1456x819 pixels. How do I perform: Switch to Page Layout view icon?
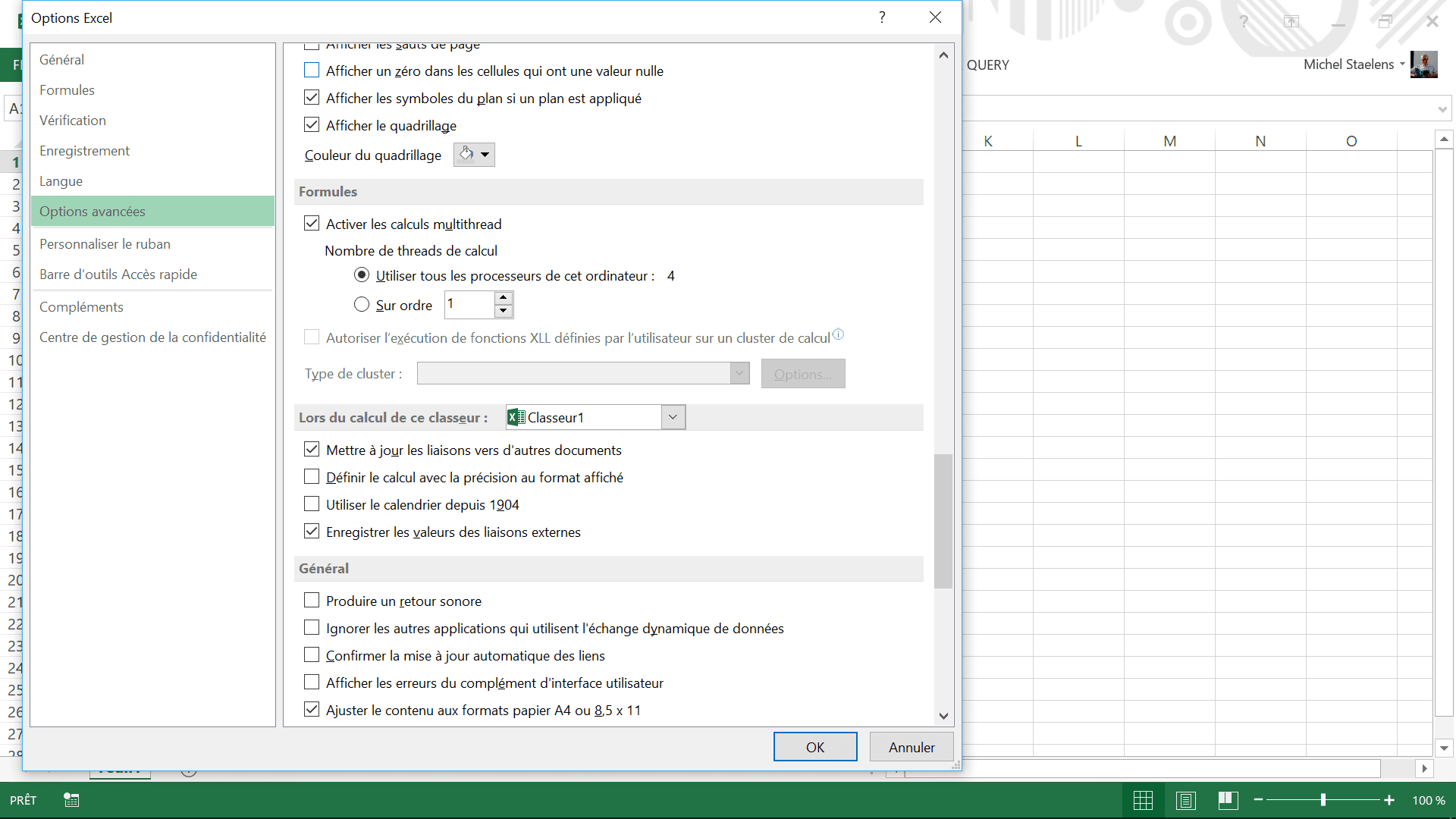[1186, 800]
